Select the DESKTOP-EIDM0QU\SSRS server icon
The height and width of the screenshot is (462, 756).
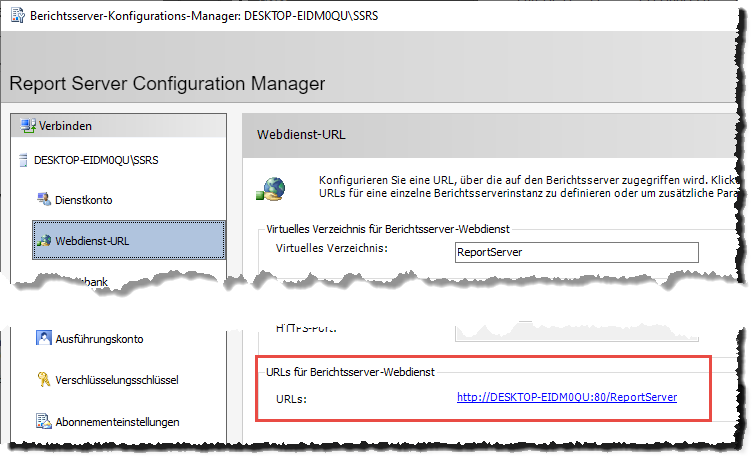[23, 160]
